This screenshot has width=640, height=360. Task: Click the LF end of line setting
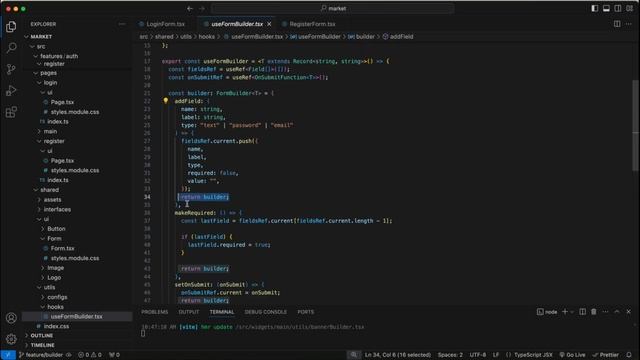(x=496, y=355)
